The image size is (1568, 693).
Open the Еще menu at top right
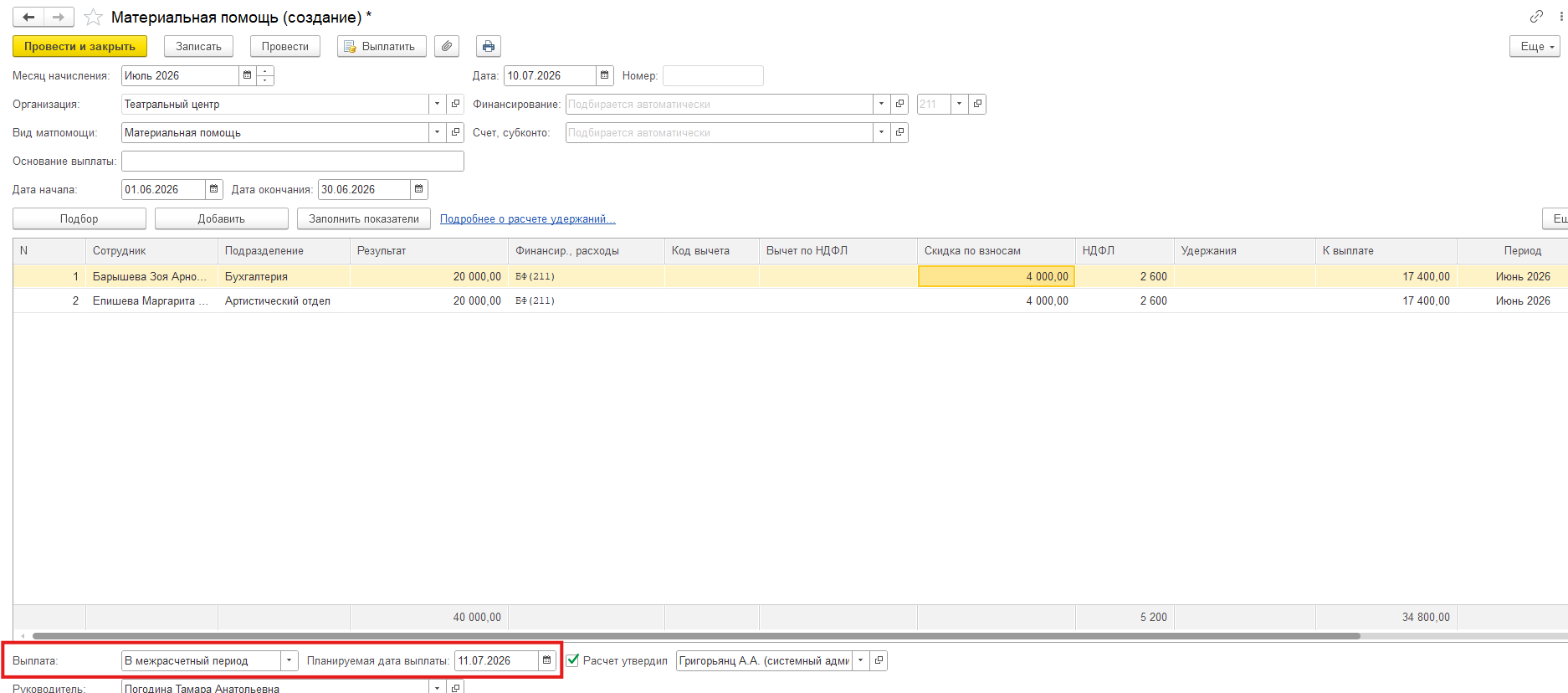point(1535,46)
